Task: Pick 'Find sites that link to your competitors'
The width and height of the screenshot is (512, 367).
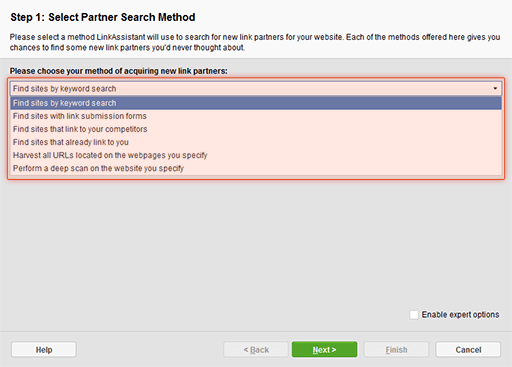Action: 256,129
